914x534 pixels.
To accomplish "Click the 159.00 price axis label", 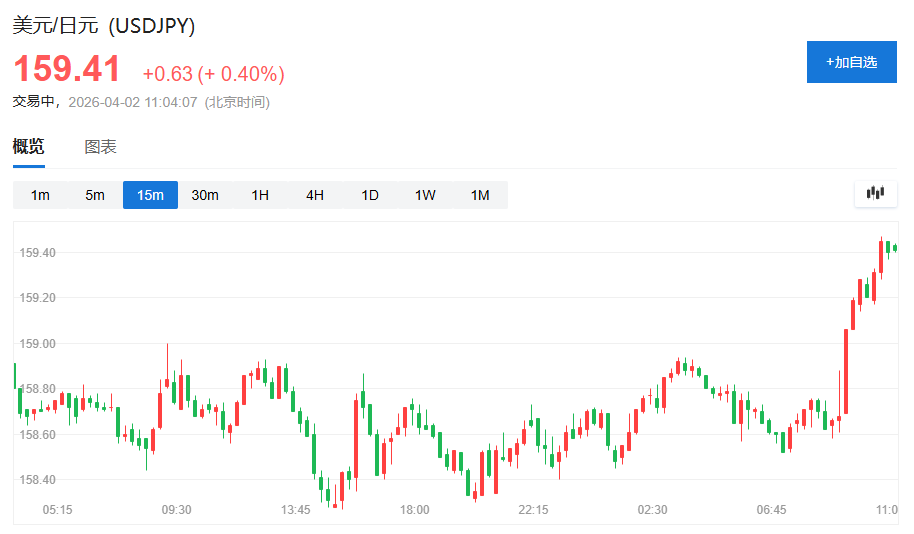I will (37, 343).
